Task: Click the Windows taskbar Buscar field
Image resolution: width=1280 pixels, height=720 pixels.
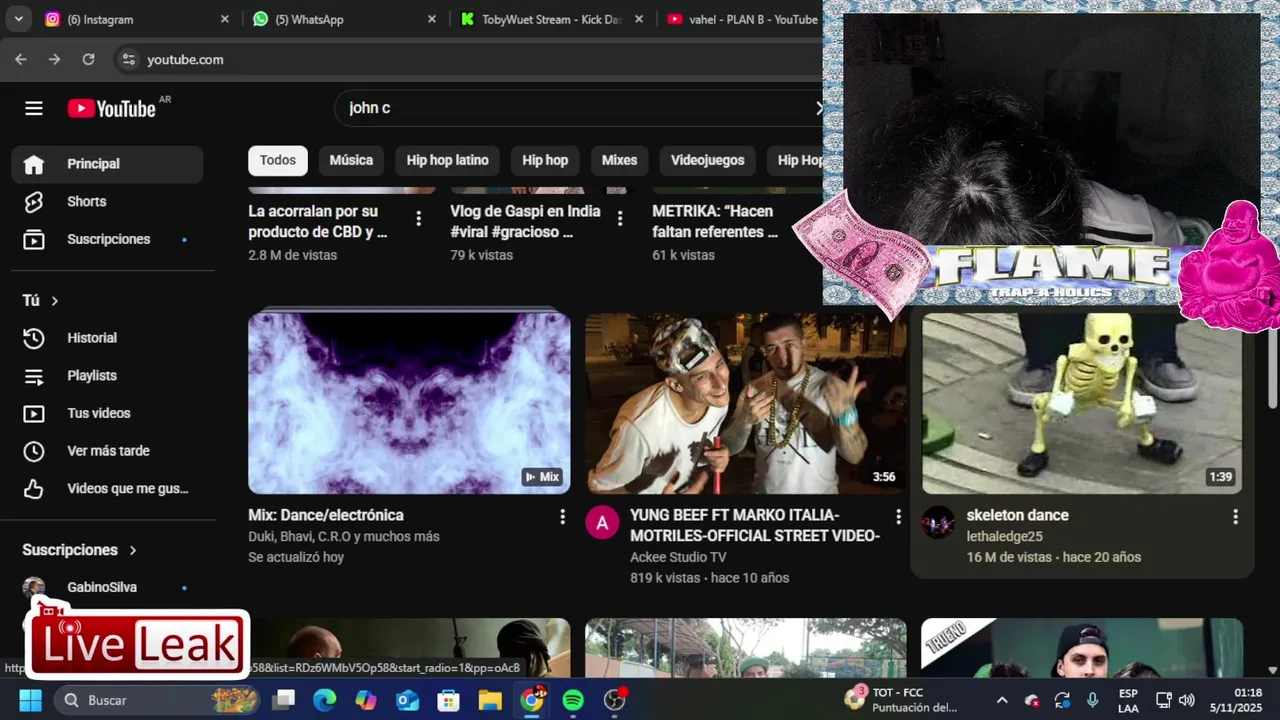Action: (155, 700)
